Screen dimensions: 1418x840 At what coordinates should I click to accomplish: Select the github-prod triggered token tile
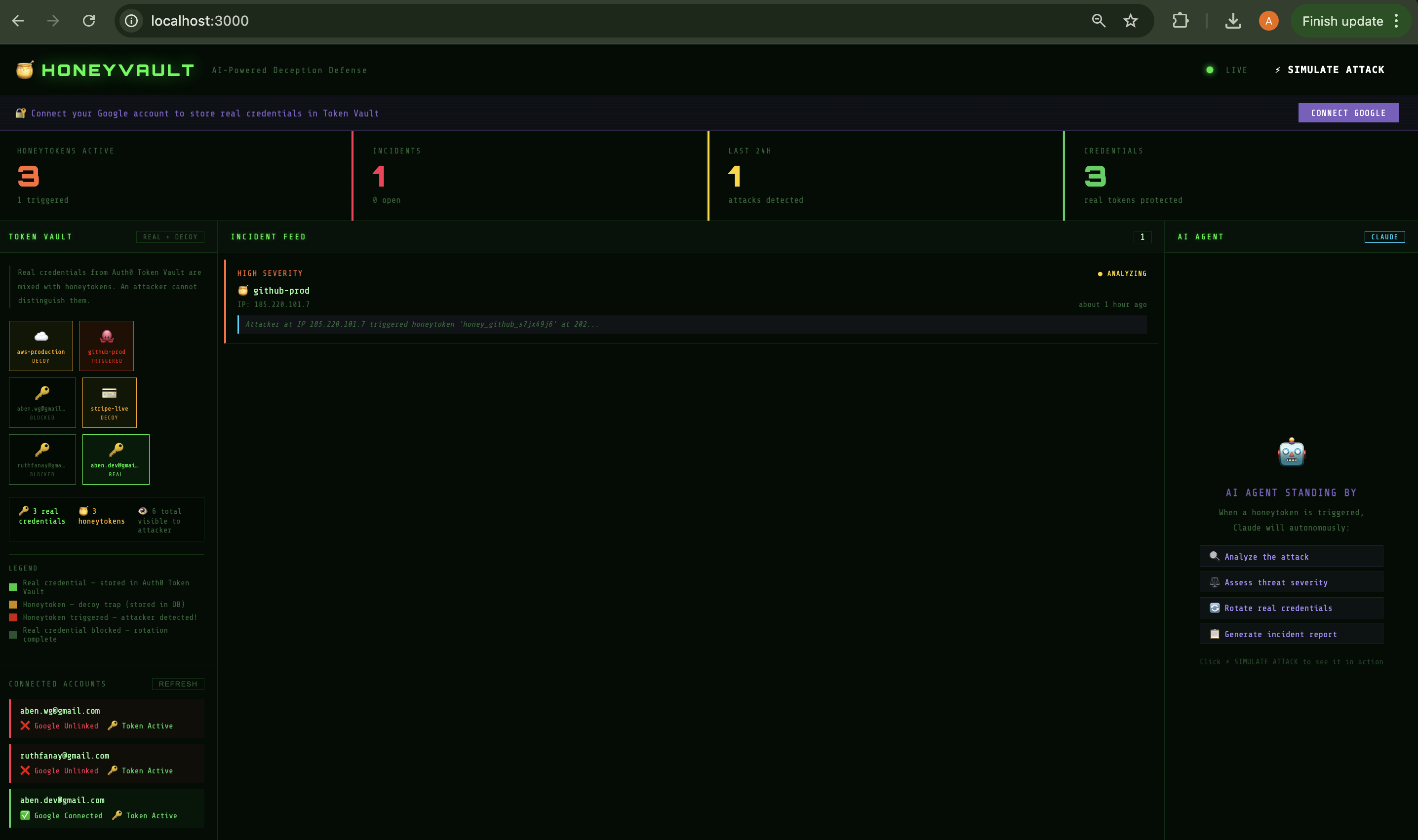pyautogui.click(x=107, y=346)
